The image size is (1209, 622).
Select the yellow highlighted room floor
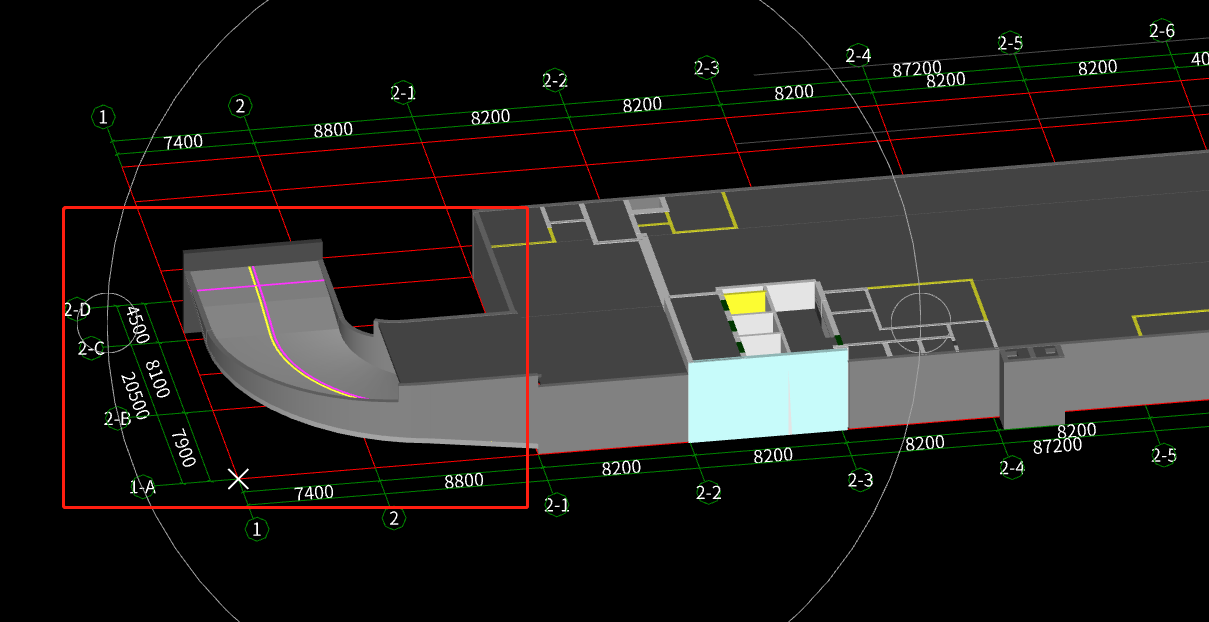(x=745, y=302)
